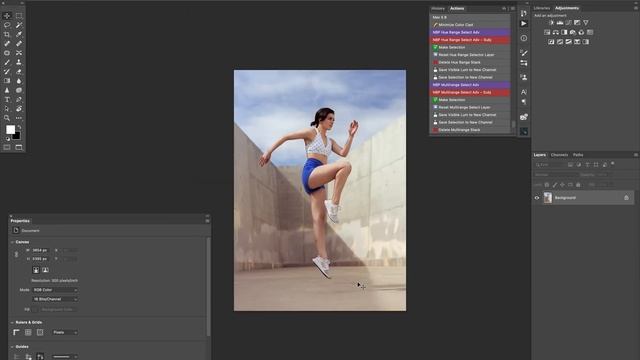The image size is (640, 360).
Task: Add a Black & White adjustment
Action: [x=564, y=32]
